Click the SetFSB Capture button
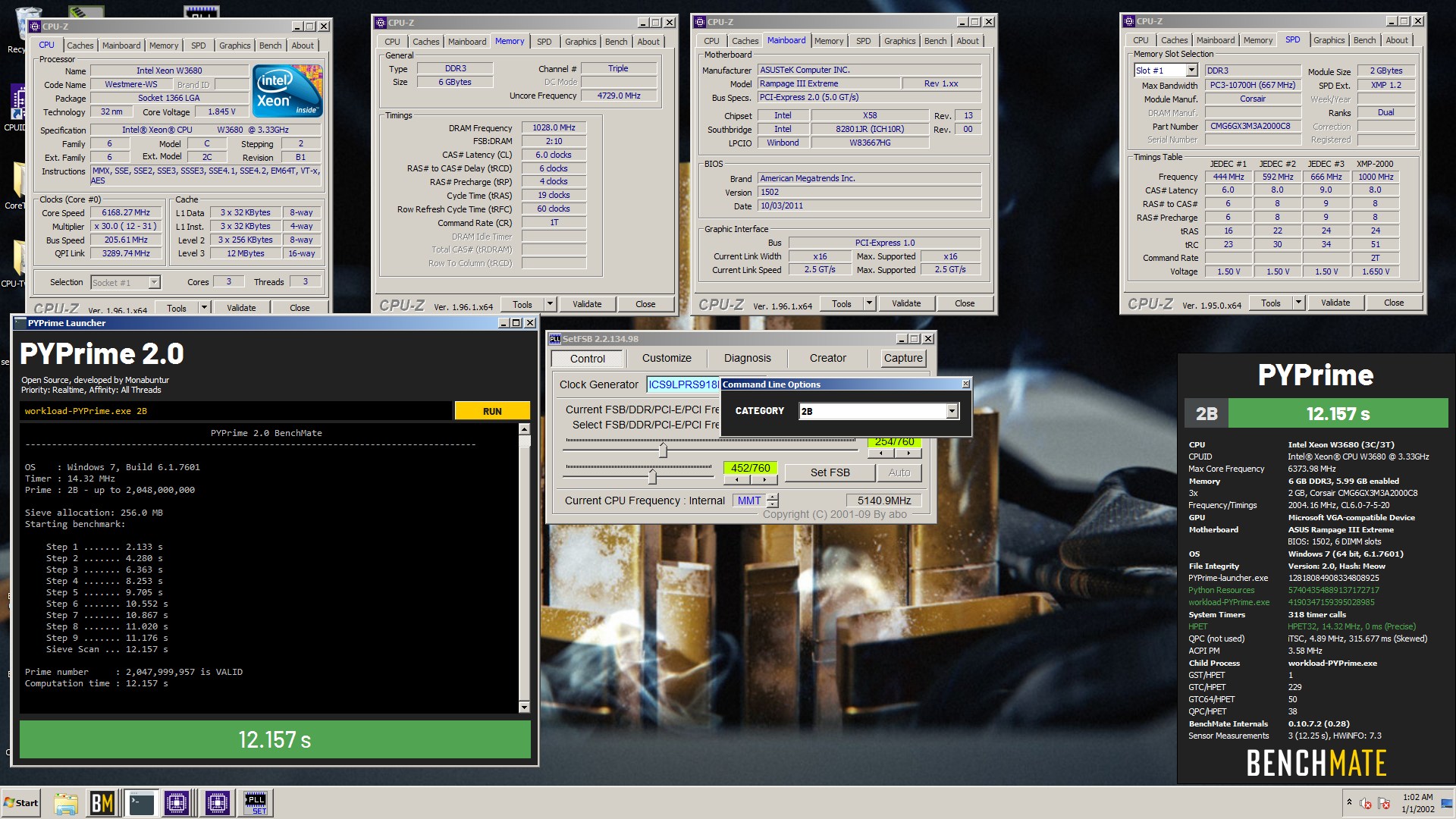This screenshot has height=819, width=1456. coord(903,358)
